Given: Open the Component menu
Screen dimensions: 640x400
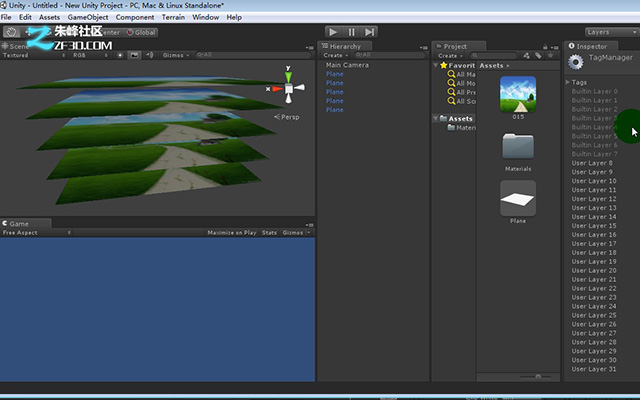Looking at the screenshot, I should tap(135, 17).
